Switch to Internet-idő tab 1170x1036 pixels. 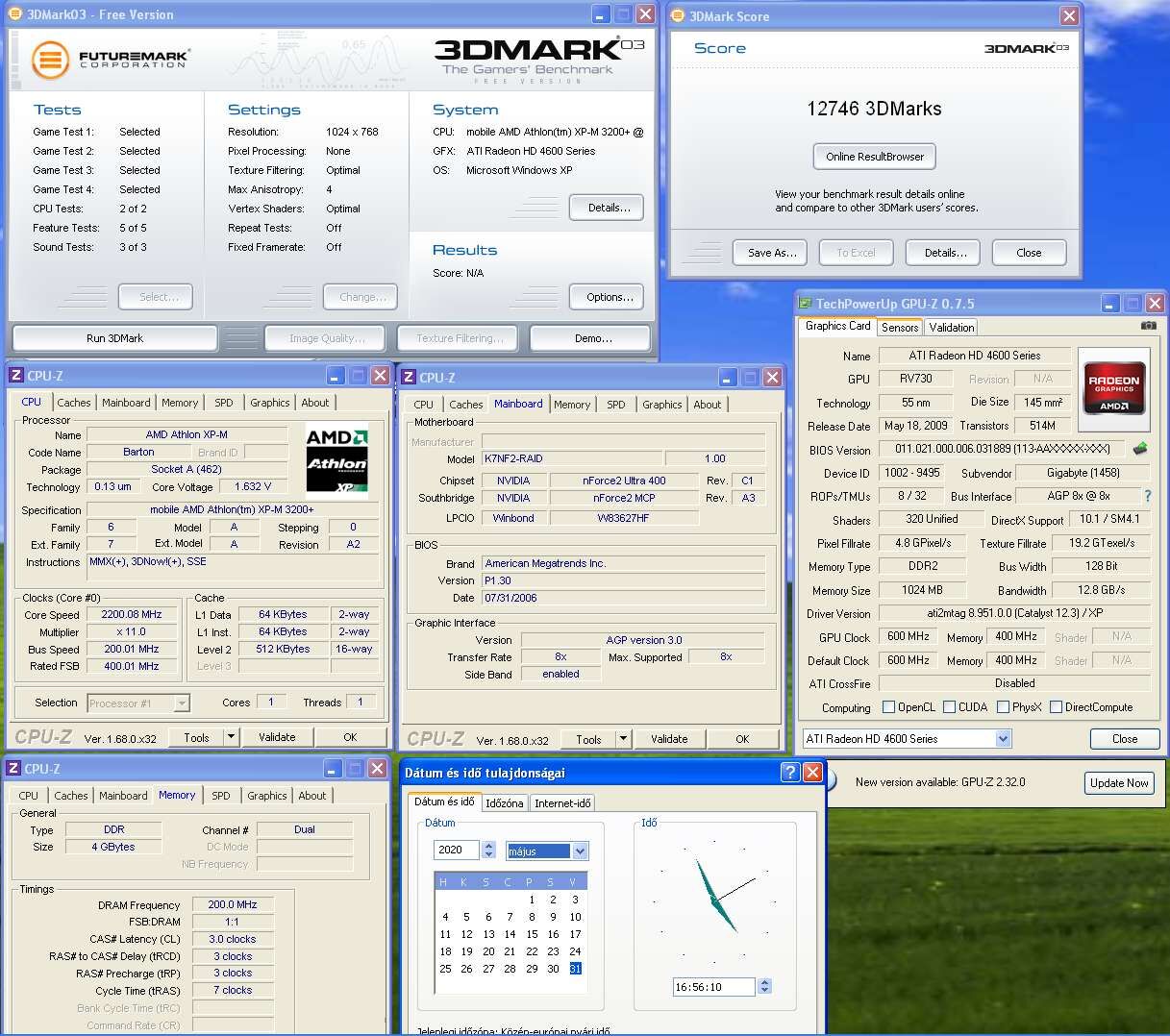click(x=562, y=803)
